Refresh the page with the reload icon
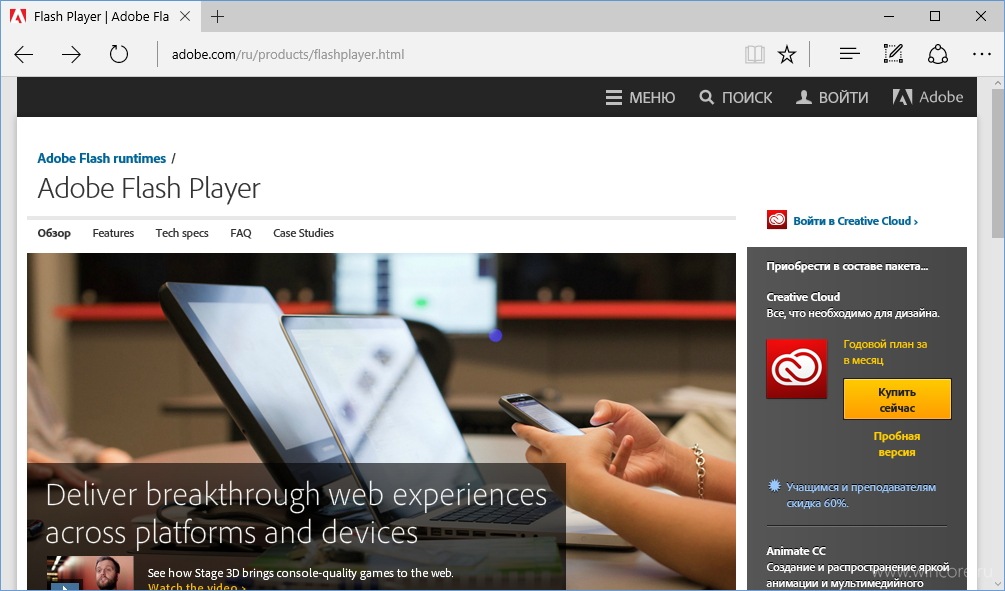 (x=119, y=54)
